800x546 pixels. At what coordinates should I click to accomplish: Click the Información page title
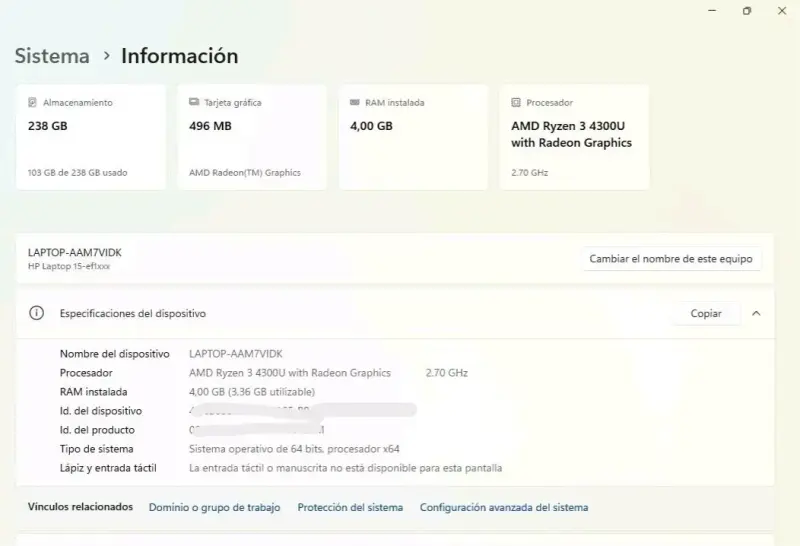[180, 56]
